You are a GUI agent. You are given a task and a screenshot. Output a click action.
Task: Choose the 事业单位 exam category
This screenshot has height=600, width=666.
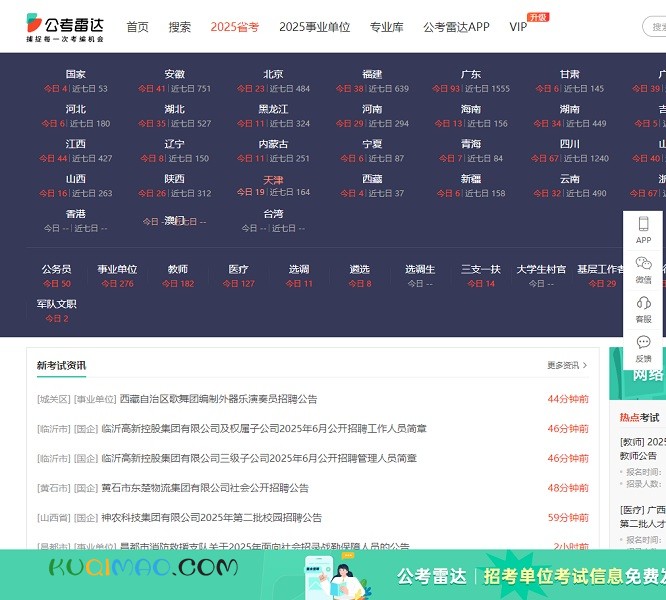(117, 269)
